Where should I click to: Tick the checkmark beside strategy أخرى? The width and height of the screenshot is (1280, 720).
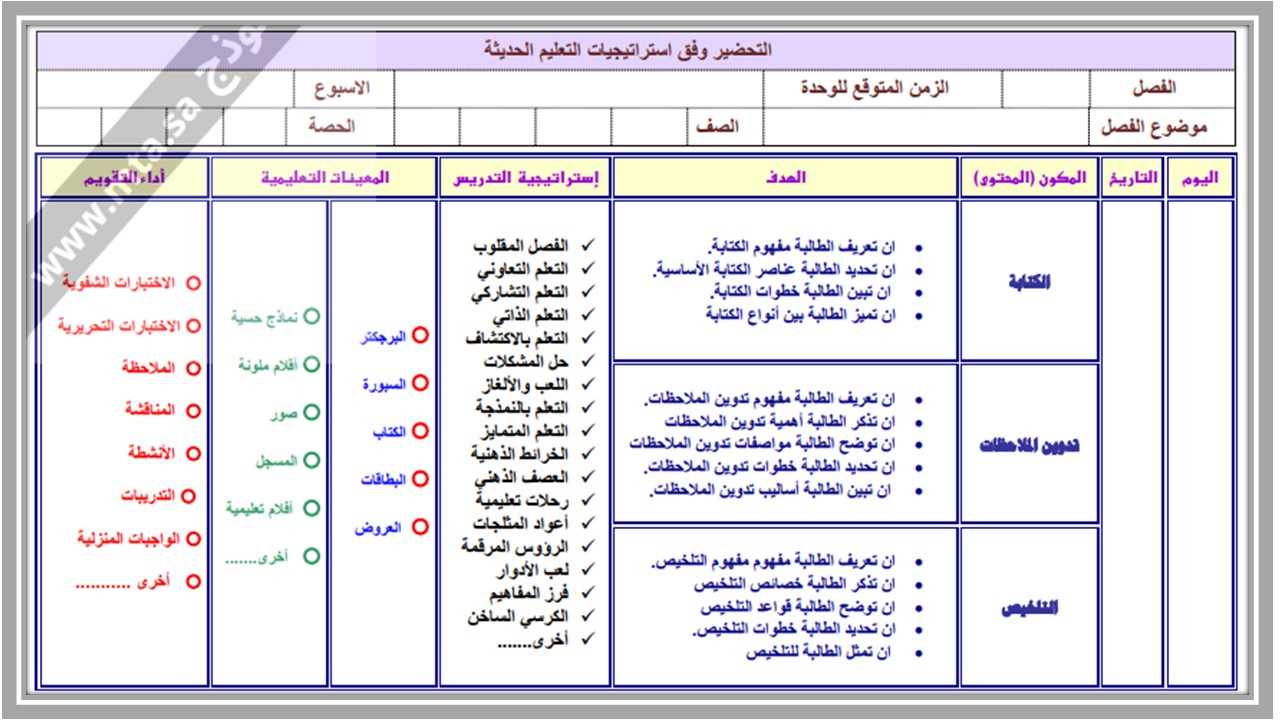pos(588,639)
